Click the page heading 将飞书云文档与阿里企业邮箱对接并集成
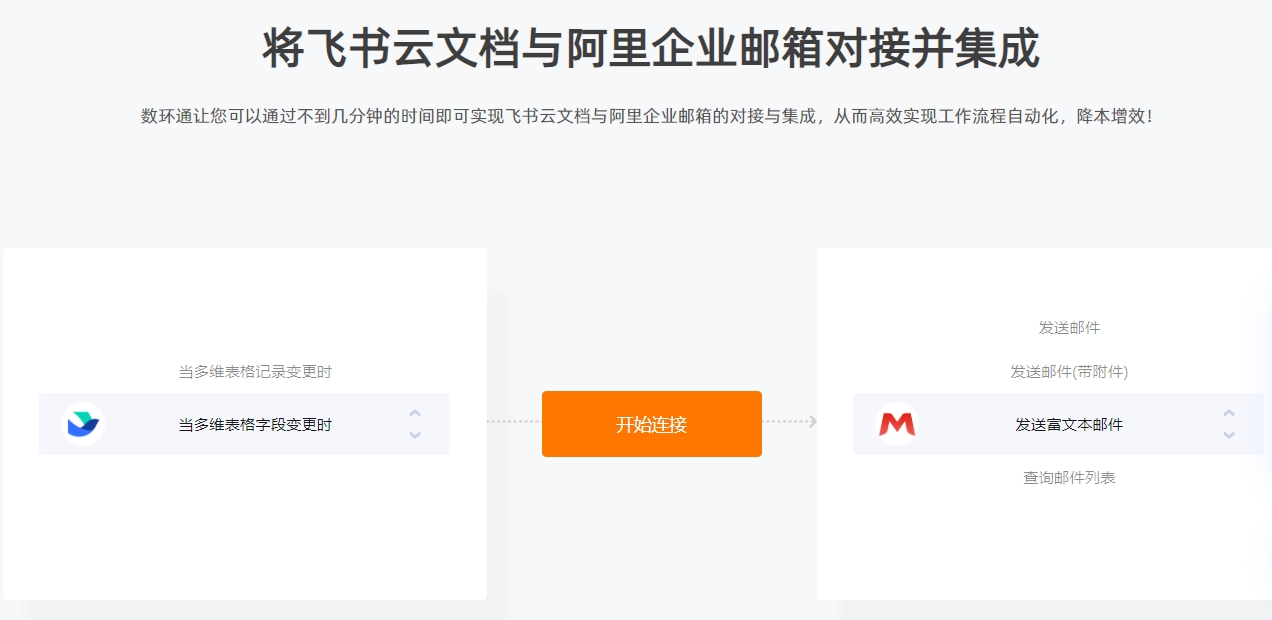 pos(651,48)
